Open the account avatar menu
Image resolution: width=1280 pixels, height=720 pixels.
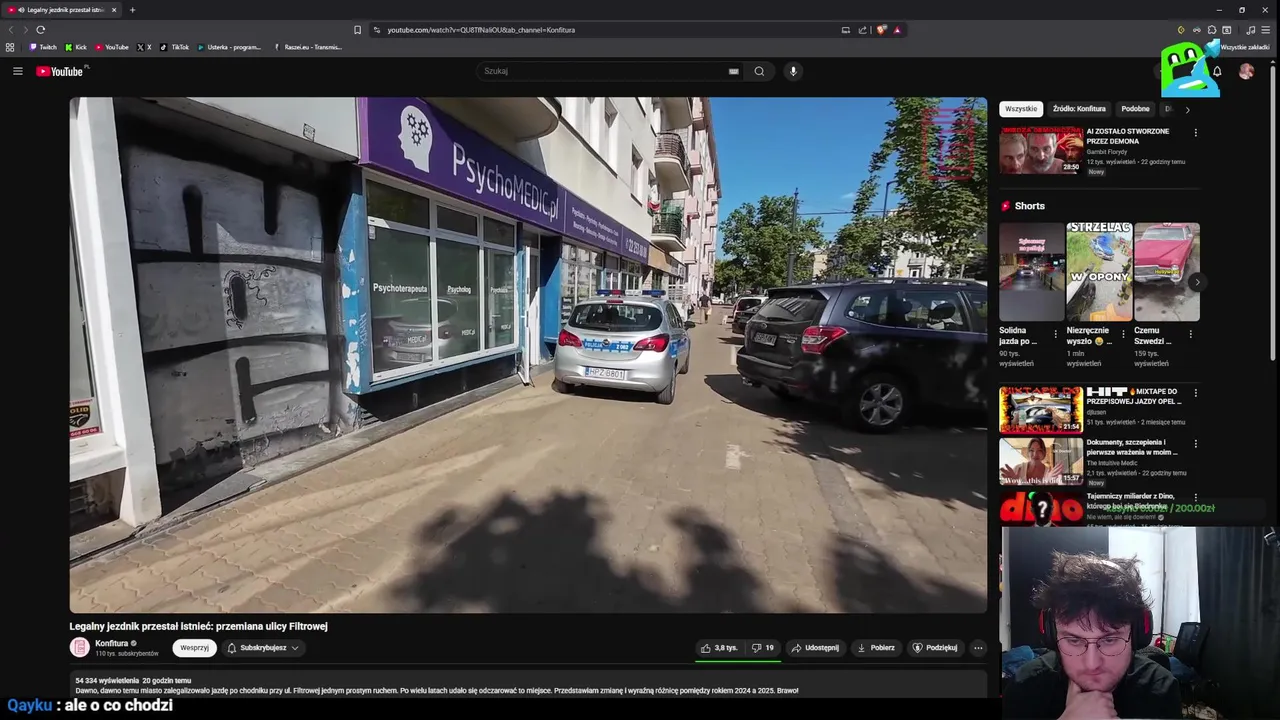pyautogui.click(x=1246, y=71)
